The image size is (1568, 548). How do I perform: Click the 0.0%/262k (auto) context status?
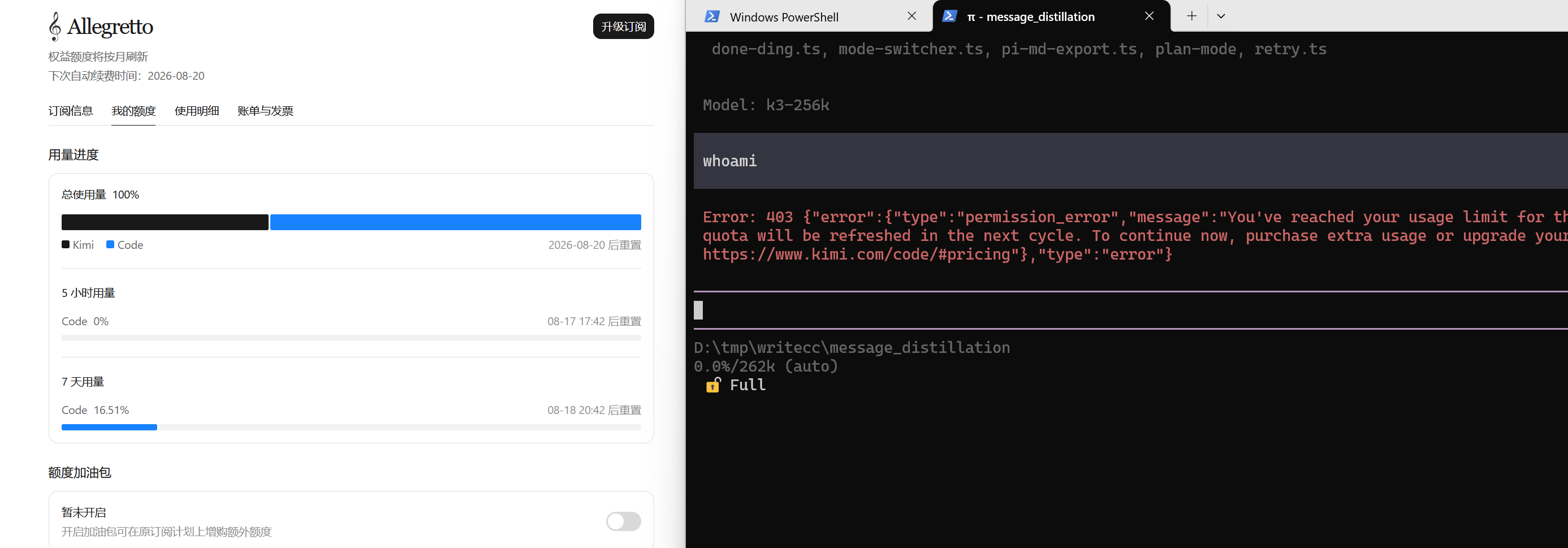pyautogui.click(x=766, y=366)
